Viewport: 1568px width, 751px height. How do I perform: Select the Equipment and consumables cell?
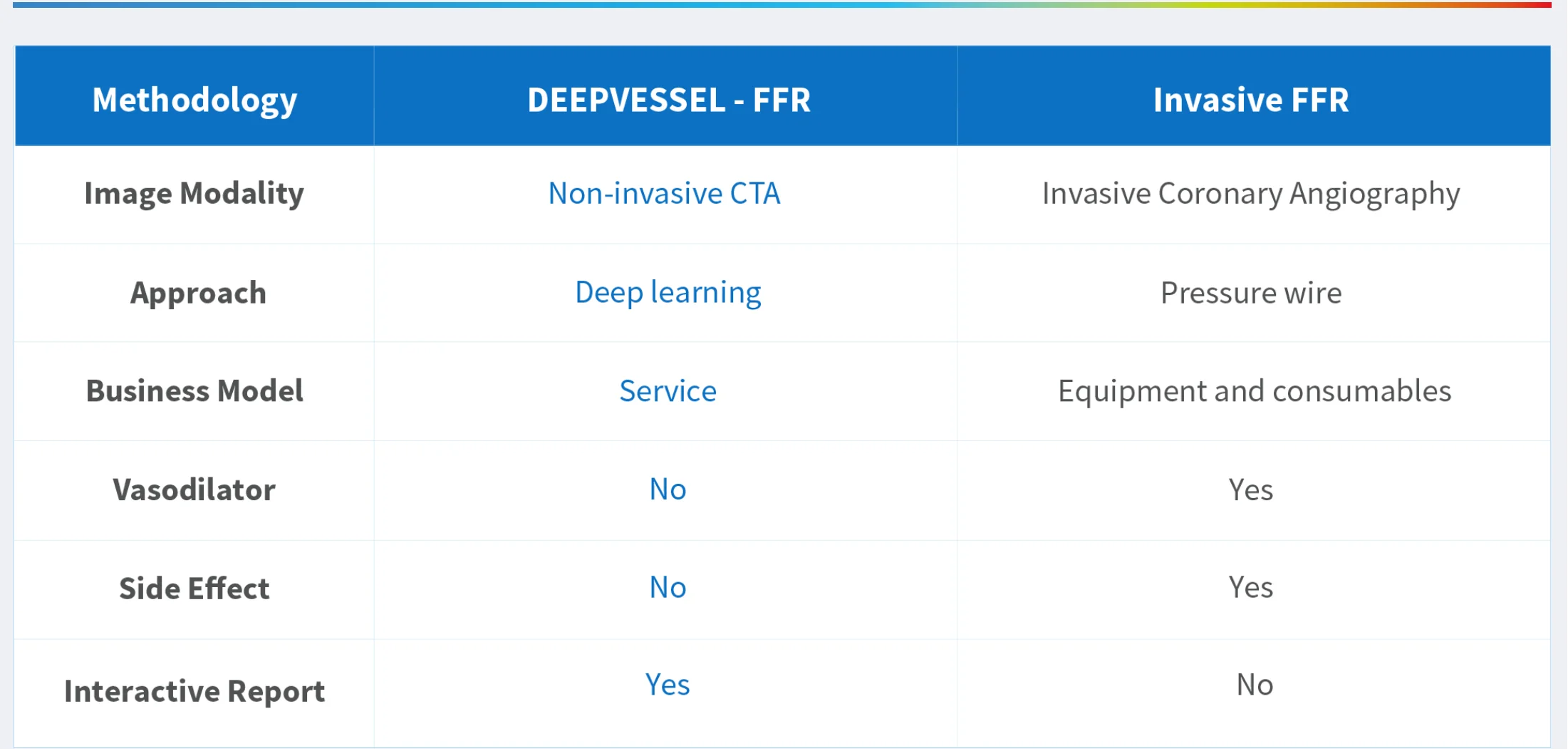1254,391
